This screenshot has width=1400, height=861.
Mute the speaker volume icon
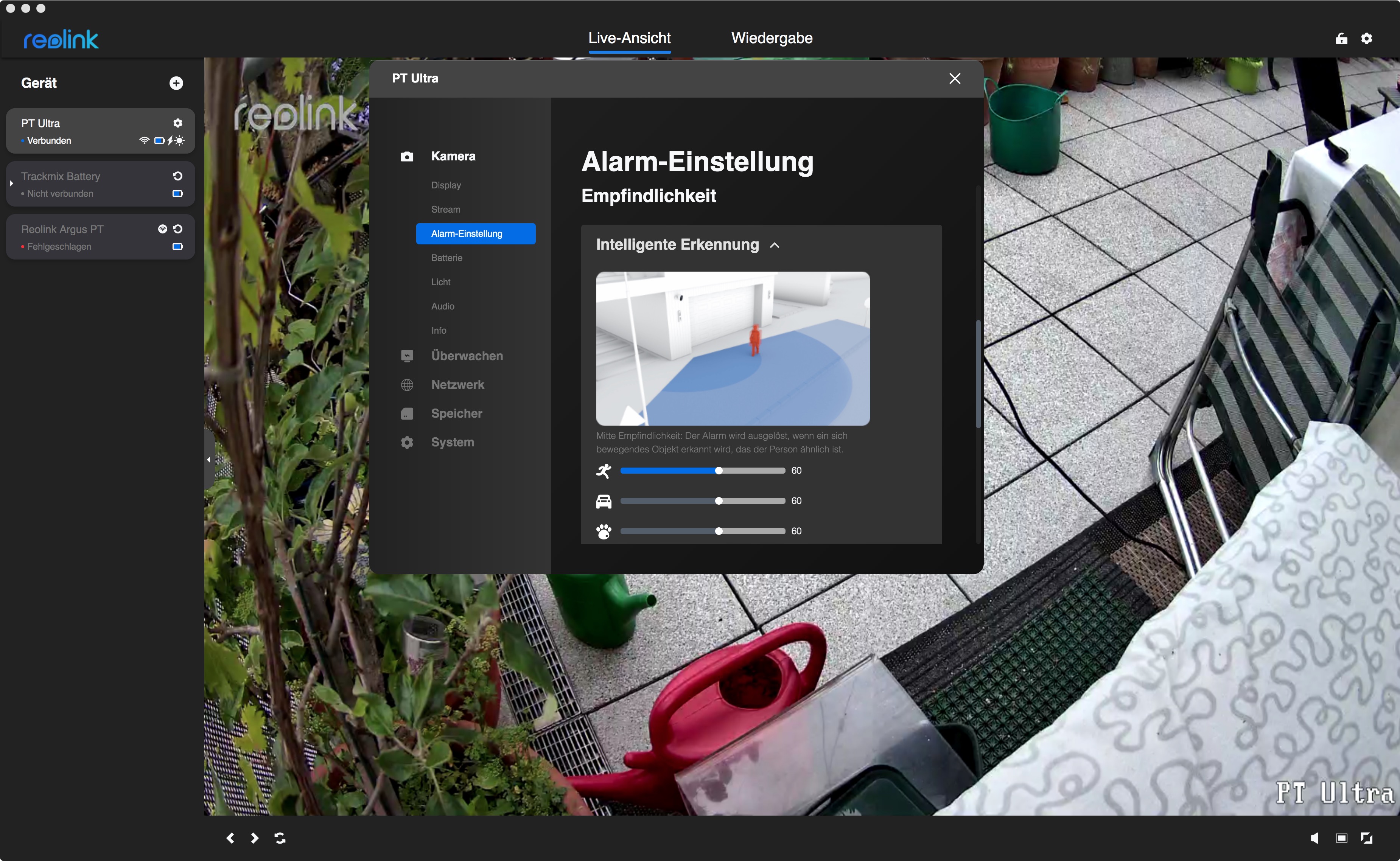click(x=1314, y=838)
